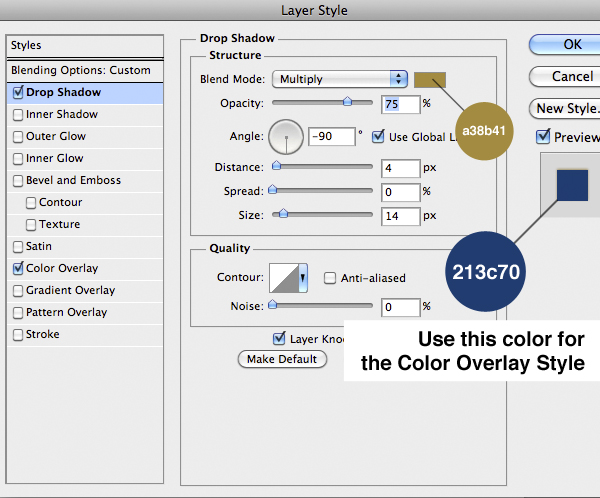Select Color Overlay in styles list
Image resolution: width=600 pixels, height=498 pixels.
point(62,268)
